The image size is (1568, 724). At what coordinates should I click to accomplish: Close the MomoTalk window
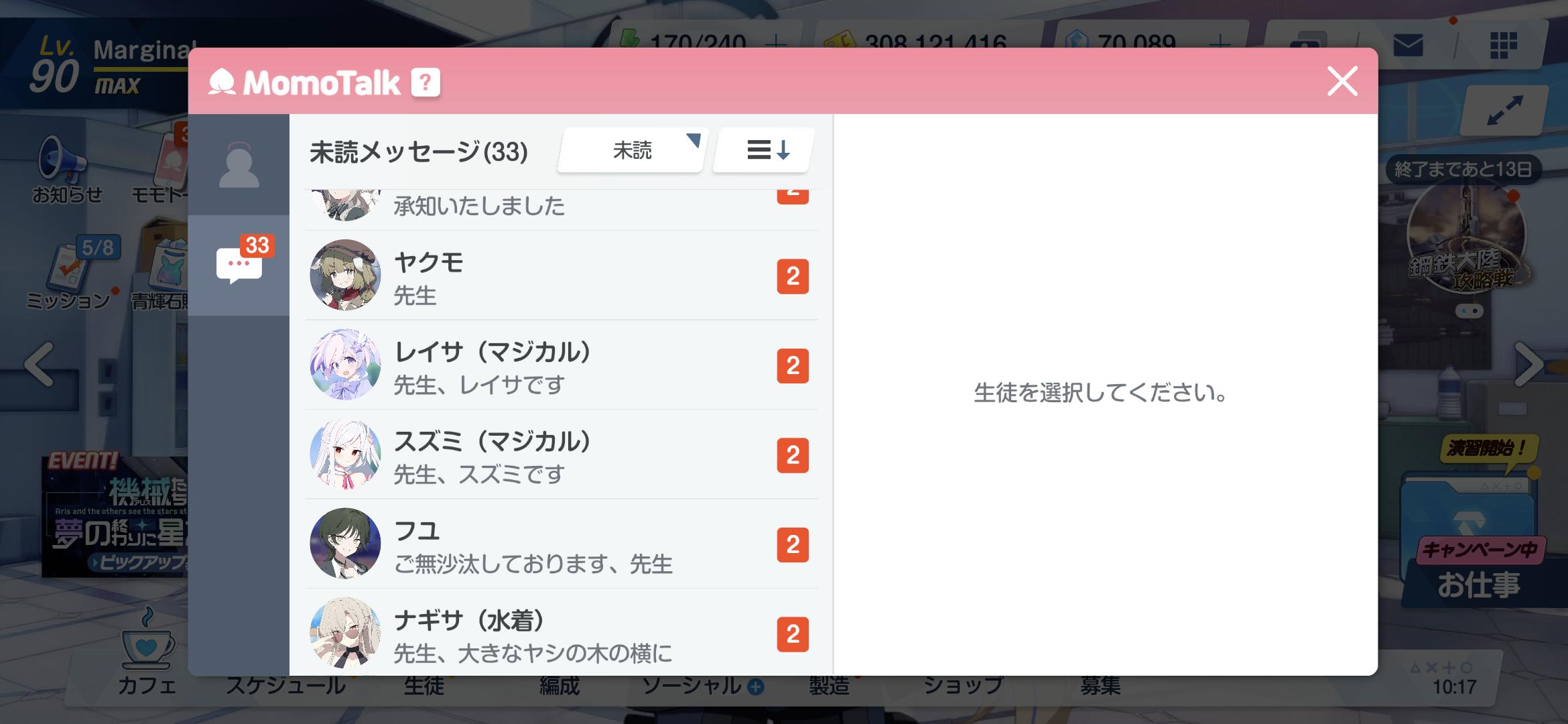[x=1342, y=82]
